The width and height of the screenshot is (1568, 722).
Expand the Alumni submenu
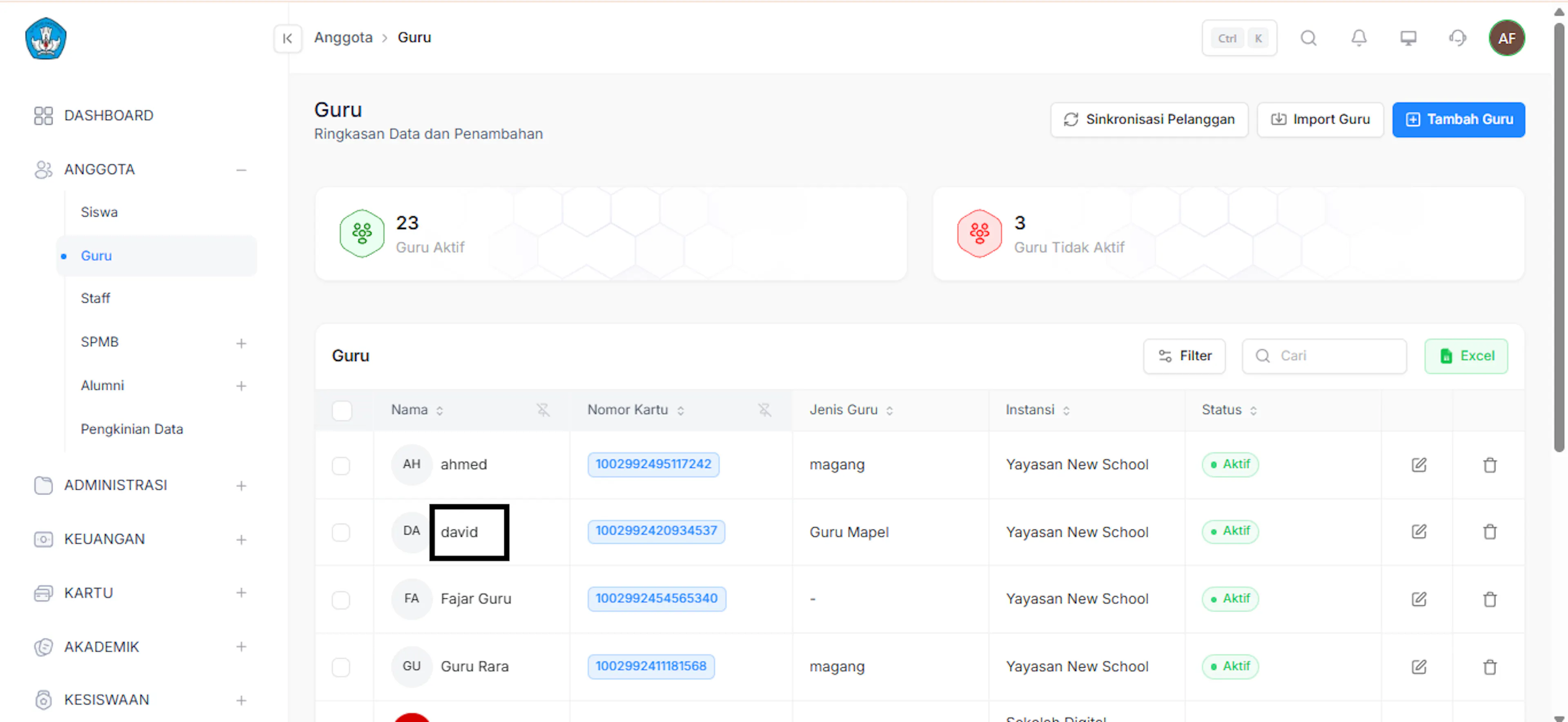pos(241,386)
